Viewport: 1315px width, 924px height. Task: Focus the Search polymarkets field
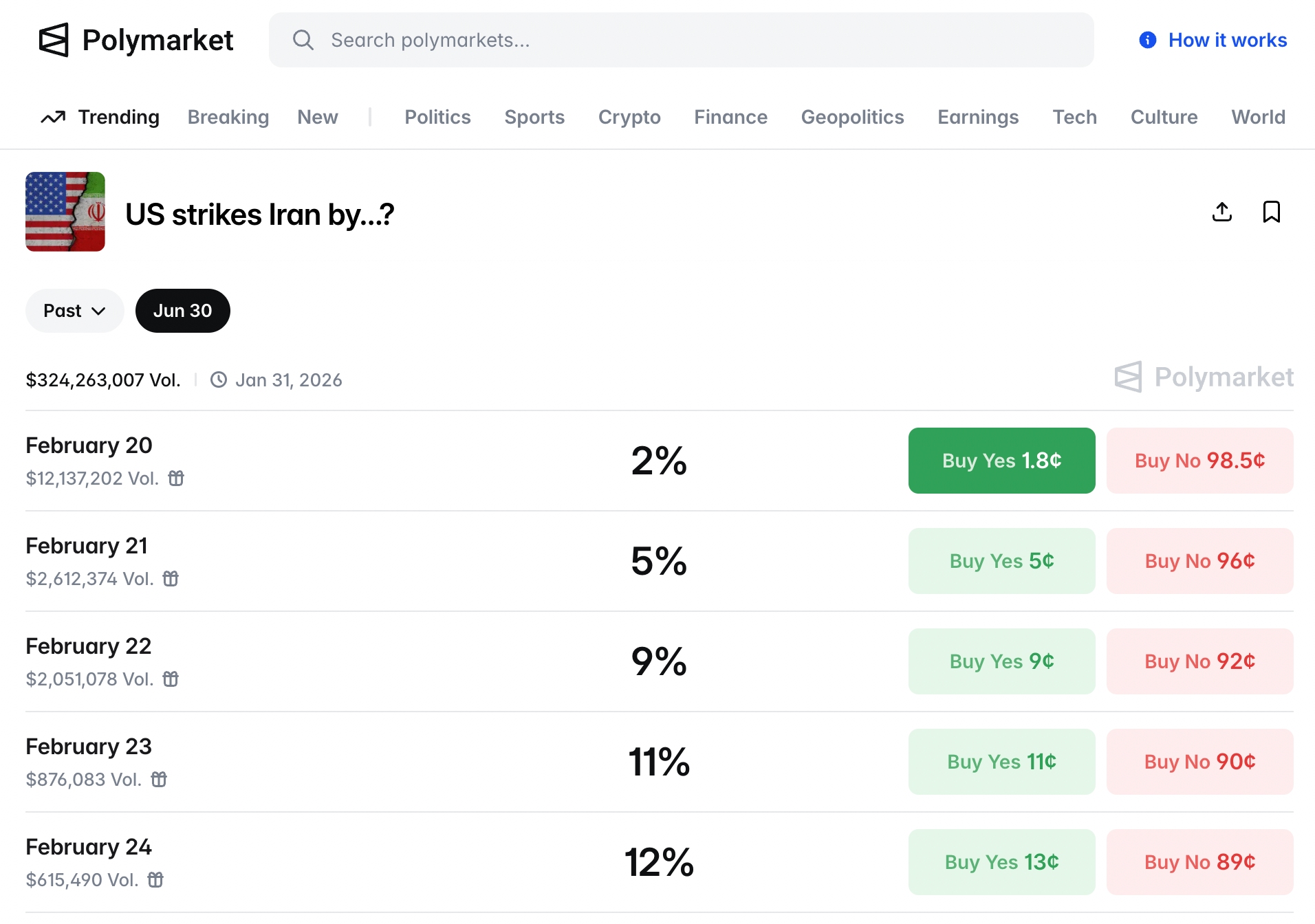click(x=688, y=40)
